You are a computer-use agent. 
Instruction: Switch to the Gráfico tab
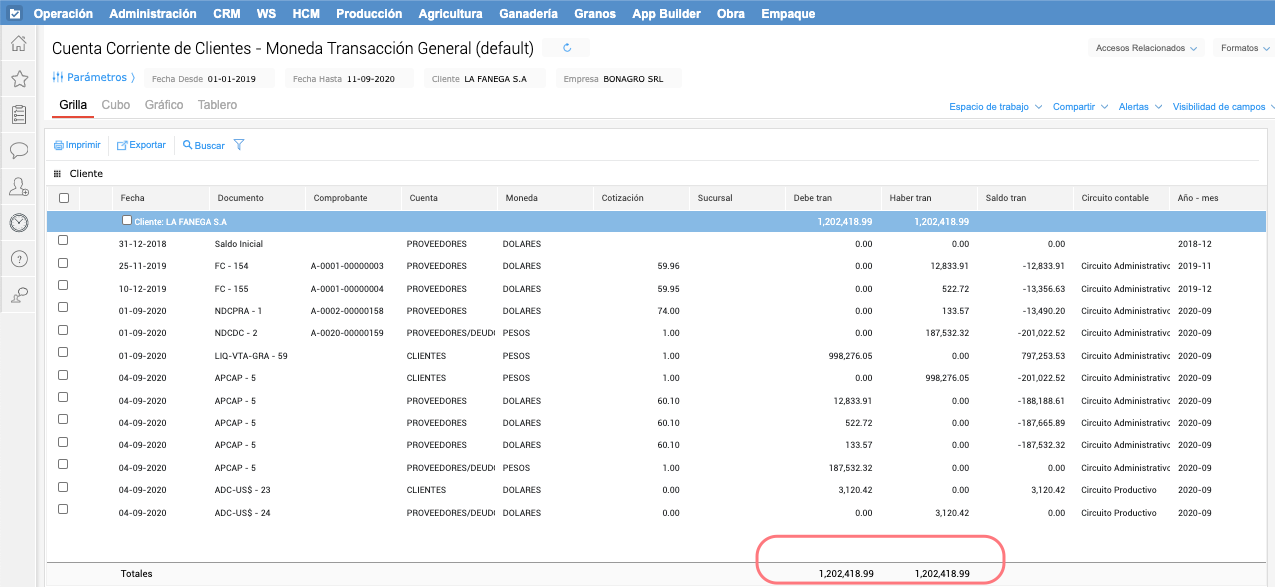coord(164,105)
